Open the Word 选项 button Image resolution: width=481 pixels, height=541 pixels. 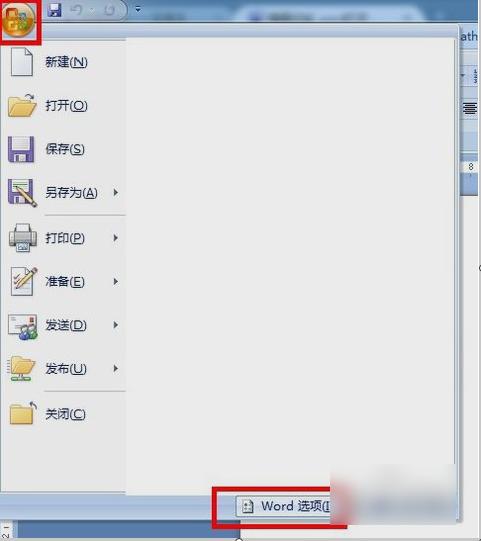[283, 506]
